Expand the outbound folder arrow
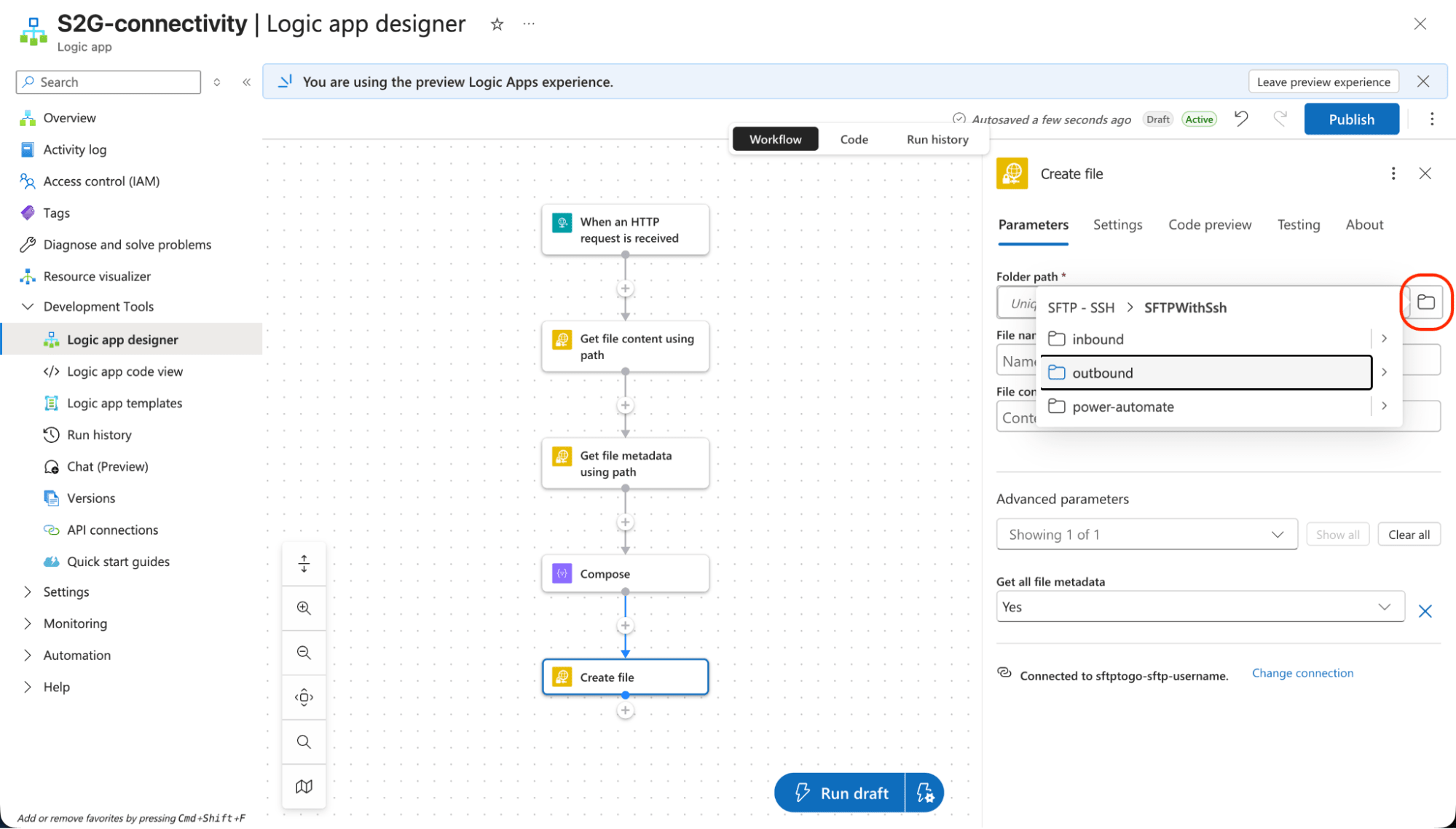 click(x=1385, y=372)
